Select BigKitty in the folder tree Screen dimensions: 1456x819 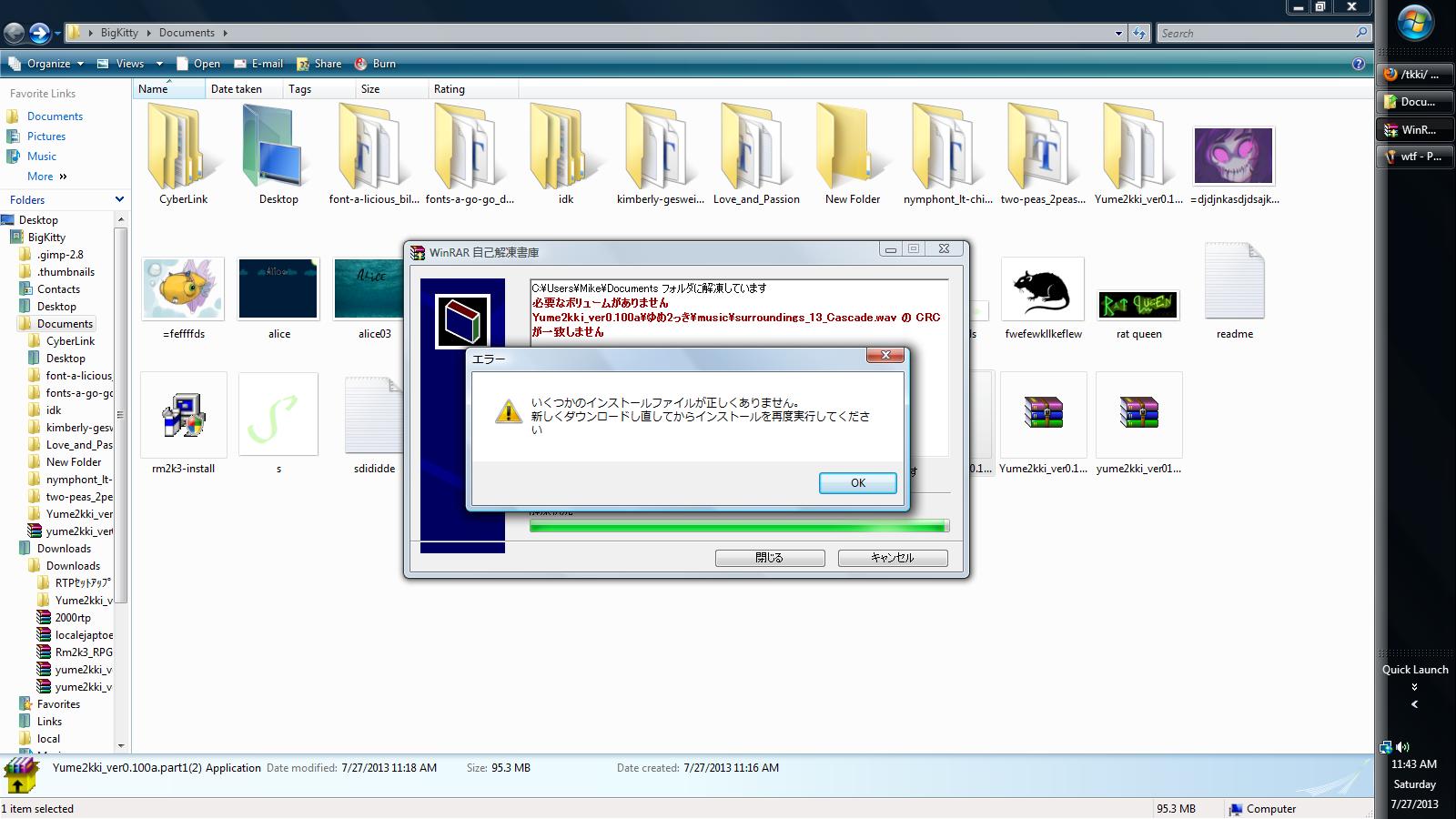pos(46,238)
